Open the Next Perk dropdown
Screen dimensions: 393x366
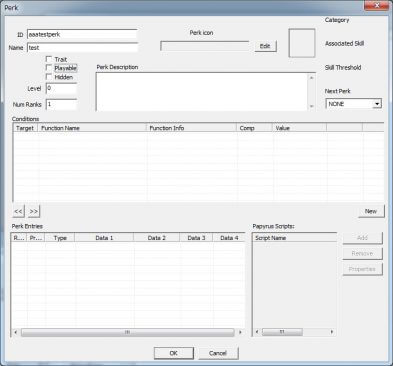377,104
